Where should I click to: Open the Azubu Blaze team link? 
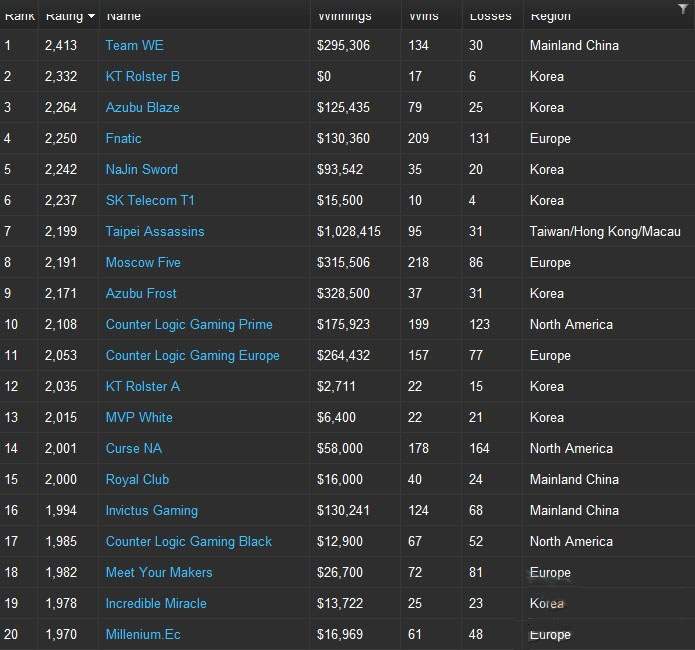pos(142,107)
